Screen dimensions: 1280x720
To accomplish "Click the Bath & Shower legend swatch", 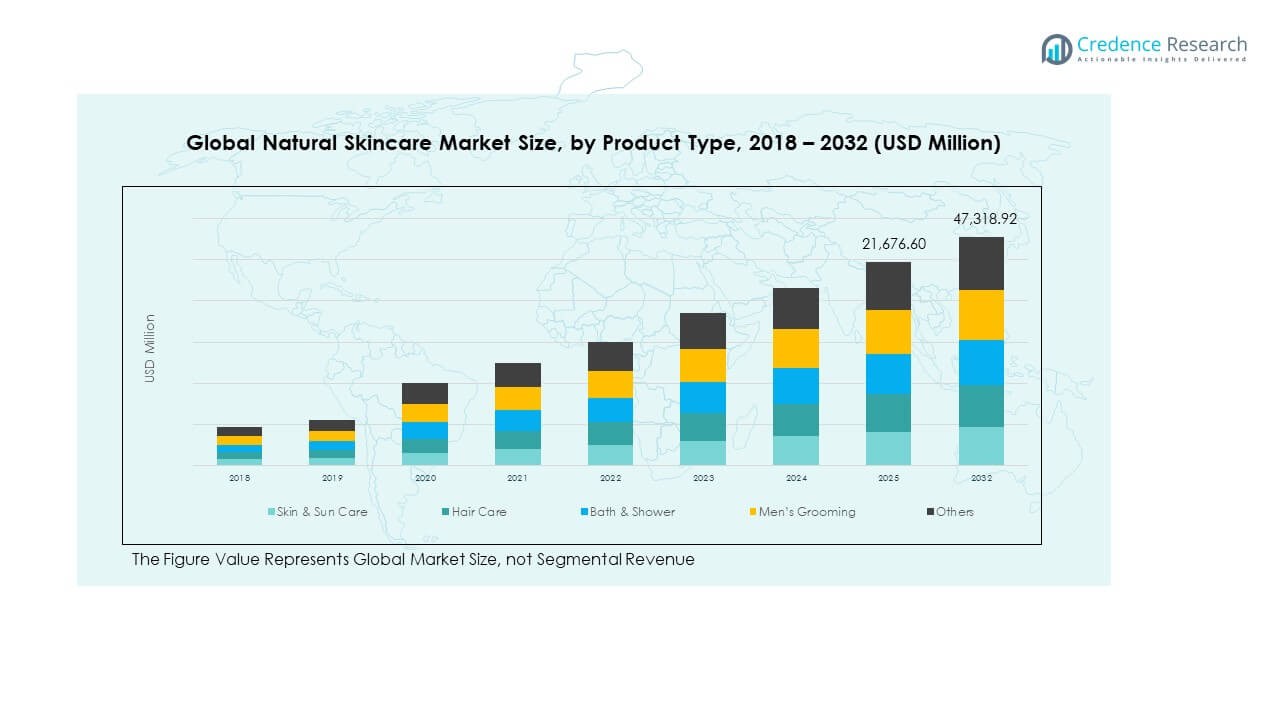I will pos(583,512).
